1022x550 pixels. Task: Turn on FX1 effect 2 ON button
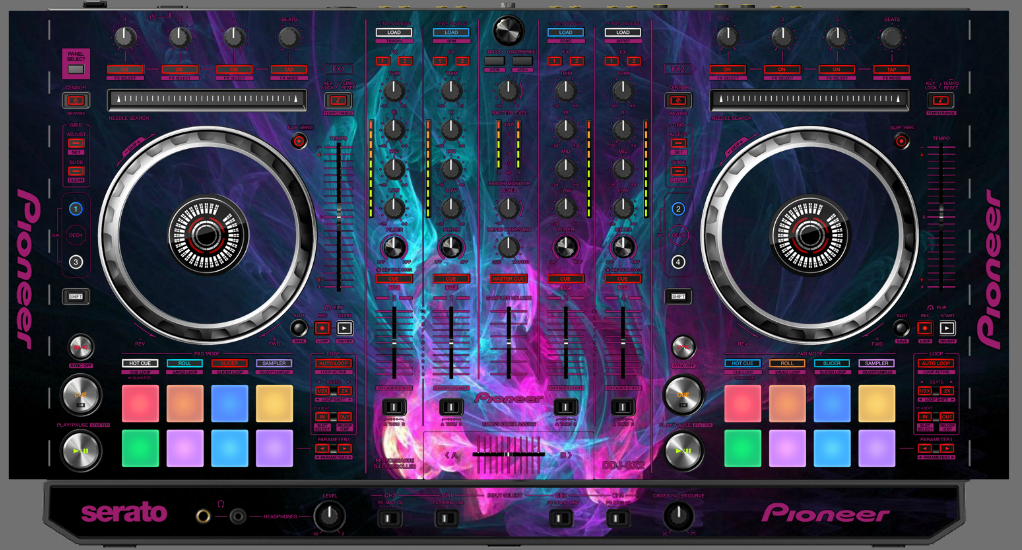tap(179, 69)
